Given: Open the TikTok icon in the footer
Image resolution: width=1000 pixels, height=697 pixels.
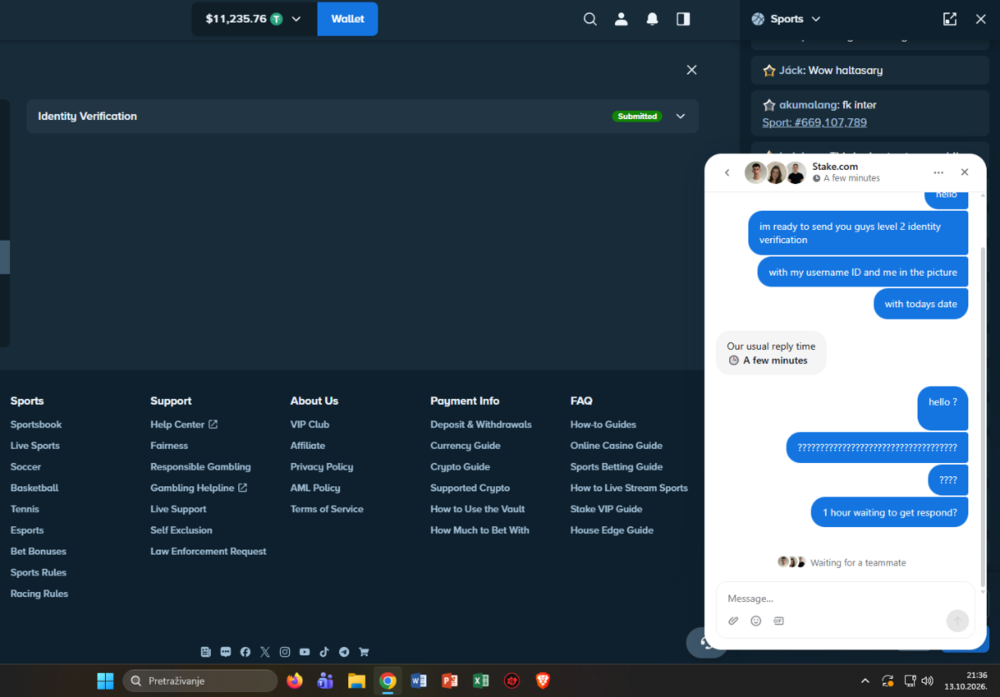Looking at the screenshot, I should [x=325, y=652].
